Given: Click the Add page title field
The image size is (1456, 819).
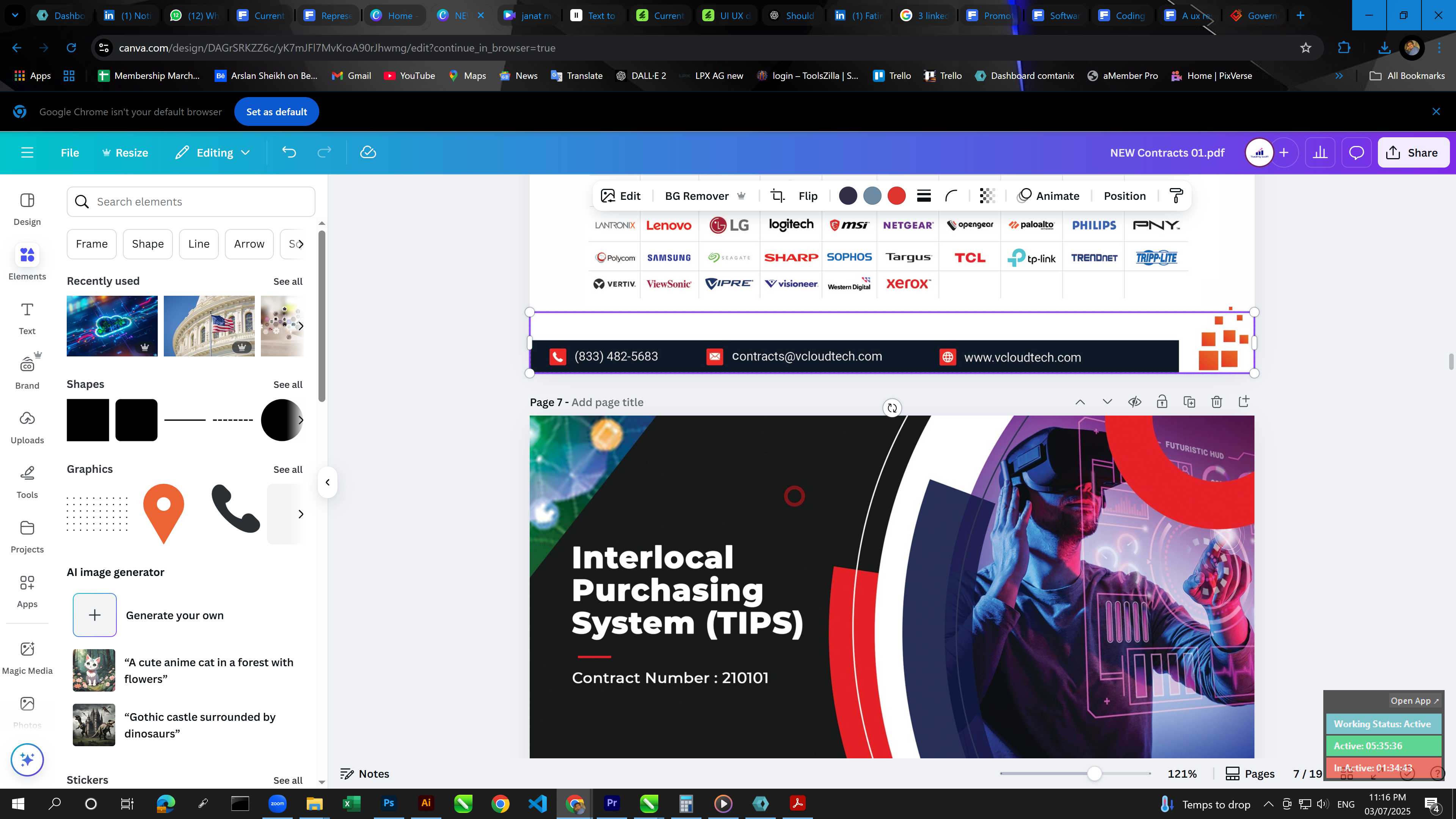Looking at the screenshot, I should click(x=607, y=402).
